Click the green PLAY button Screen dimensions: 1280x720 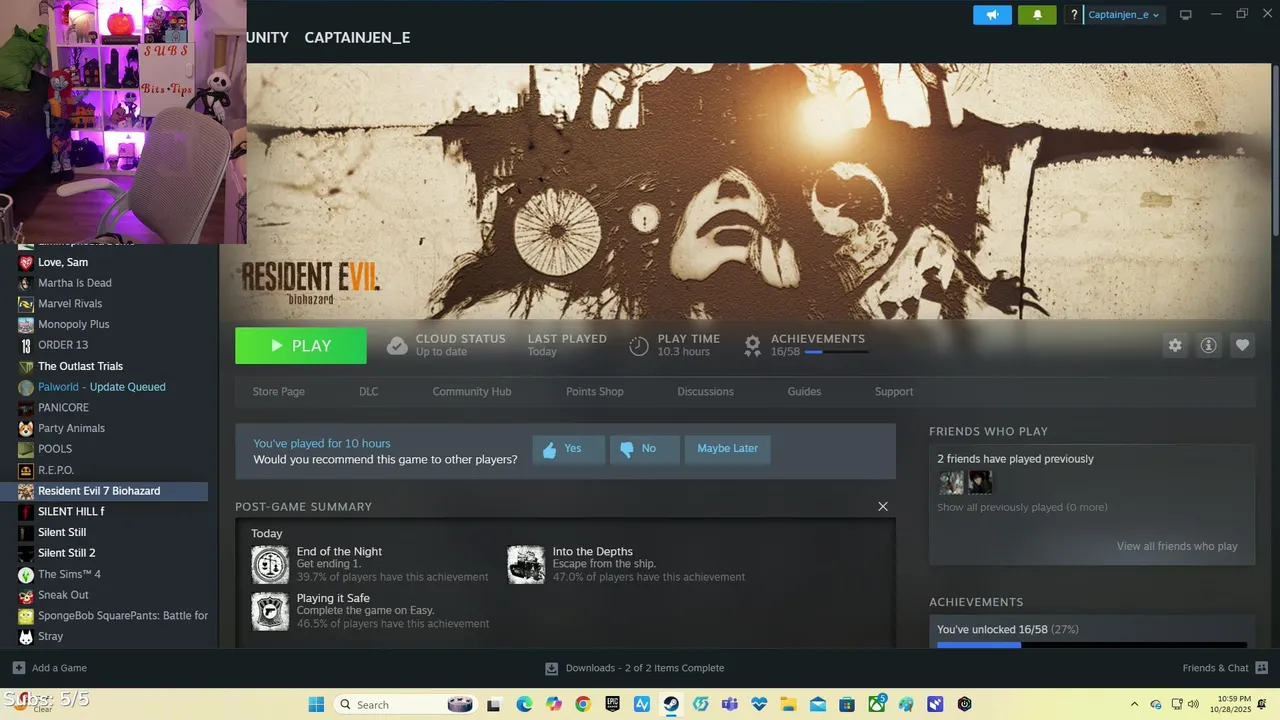tap(301, 346)
